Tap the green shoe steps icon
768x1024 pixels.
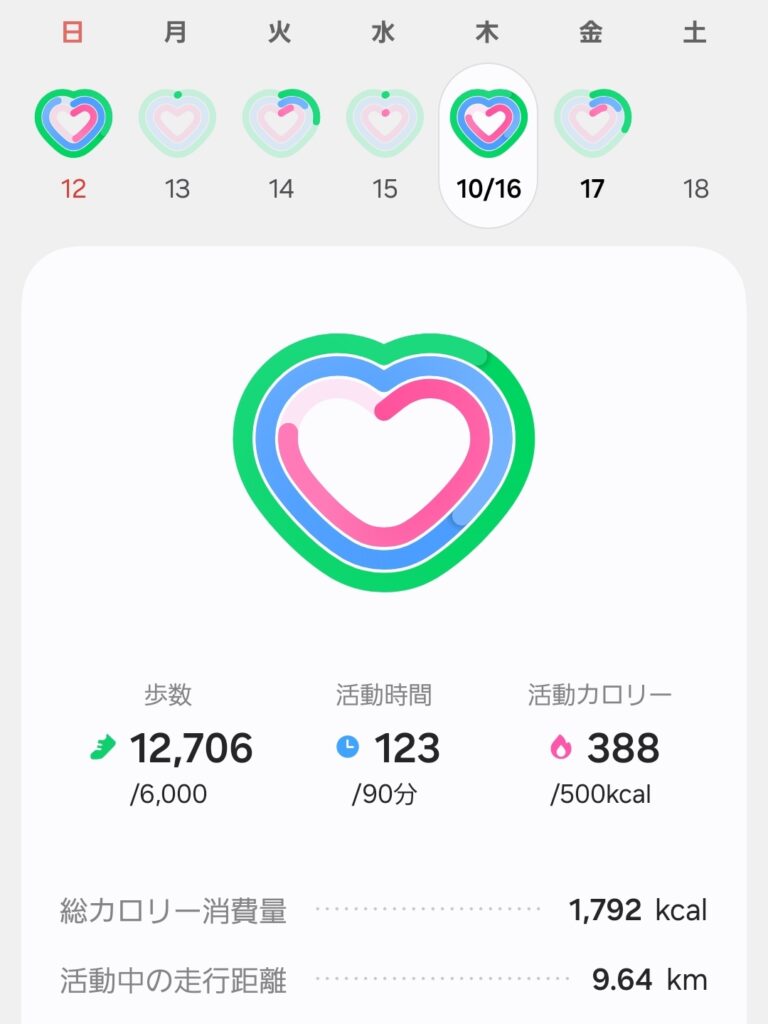click(103, 748)
